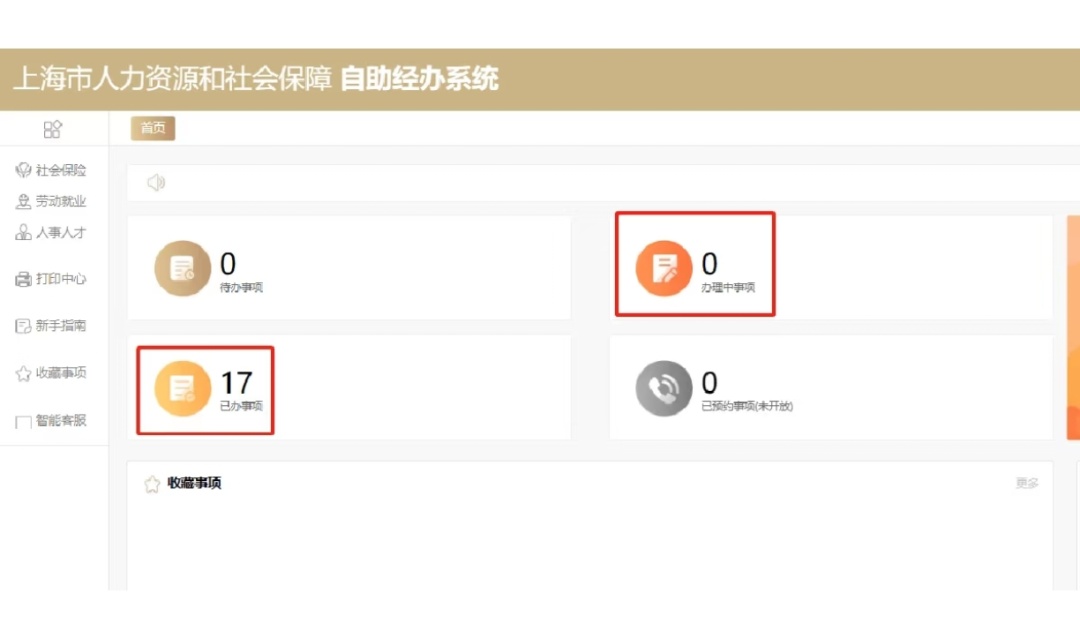Screen dimensions: 1080x639
Task: Click the 待办事项 brown document icon
Action: [182, 268]
